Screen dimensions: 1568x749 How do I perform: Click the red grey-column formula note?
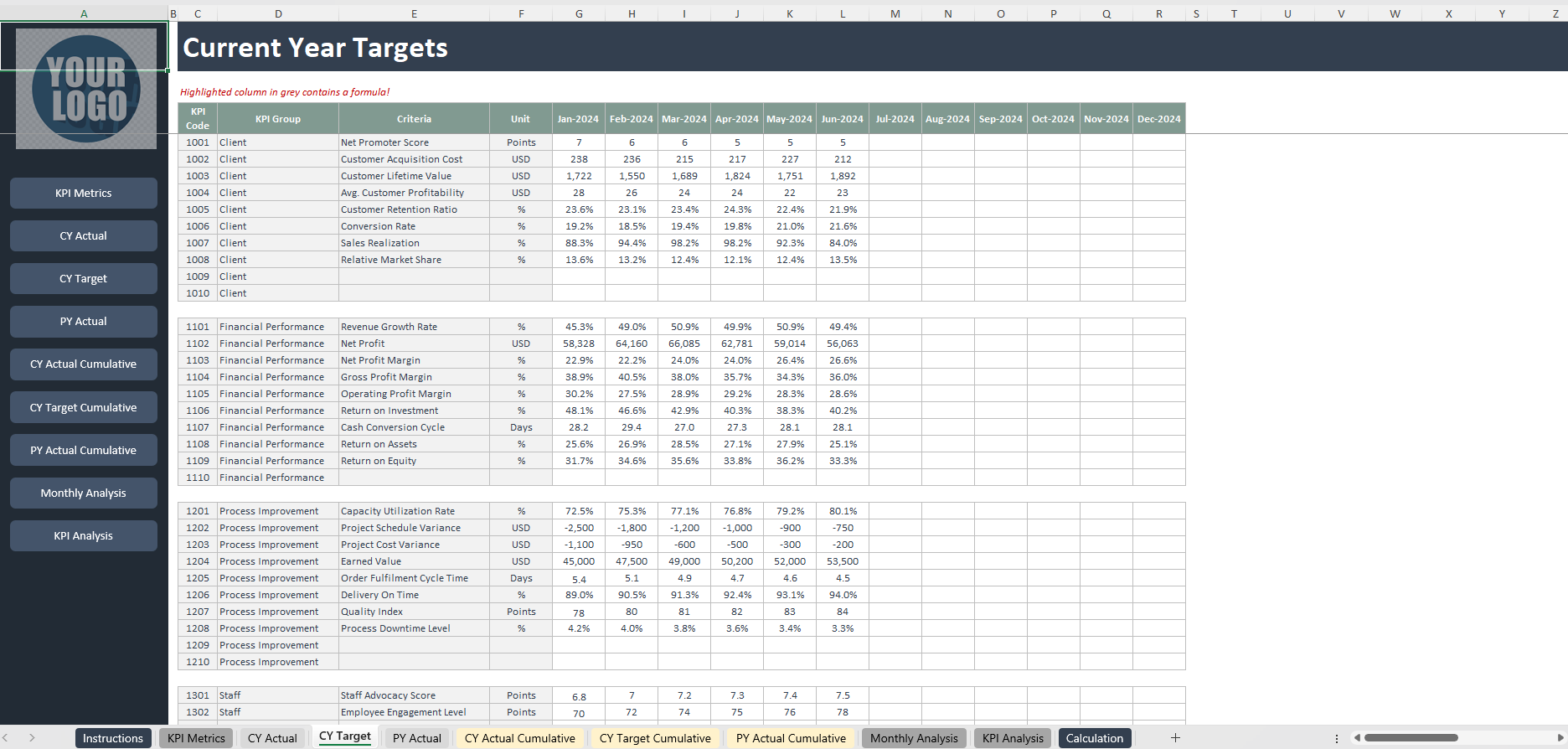285,92
